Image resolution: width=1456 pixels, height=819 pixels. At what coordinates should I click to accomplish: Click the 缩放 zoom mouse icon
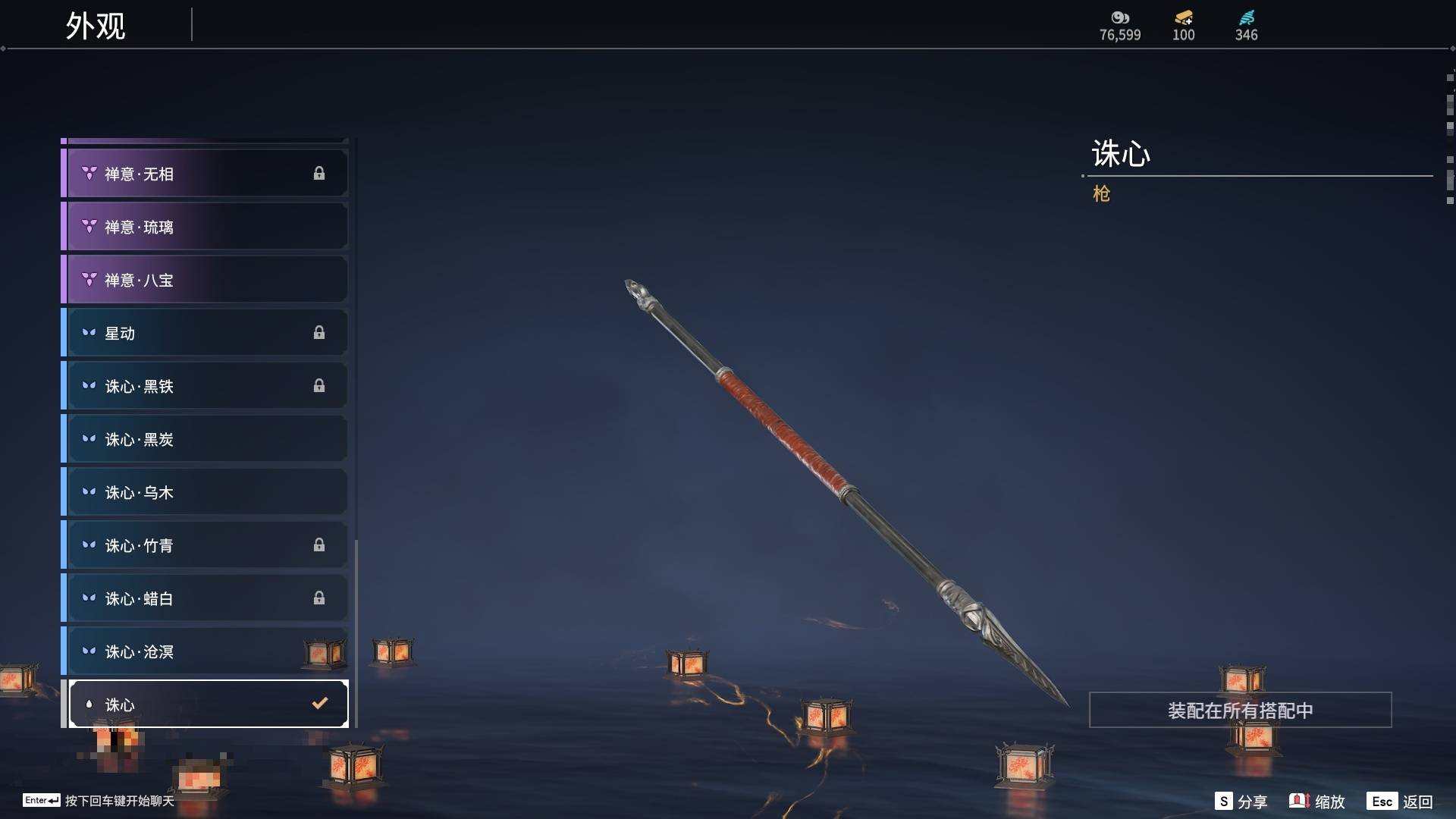coord(1299,801)
